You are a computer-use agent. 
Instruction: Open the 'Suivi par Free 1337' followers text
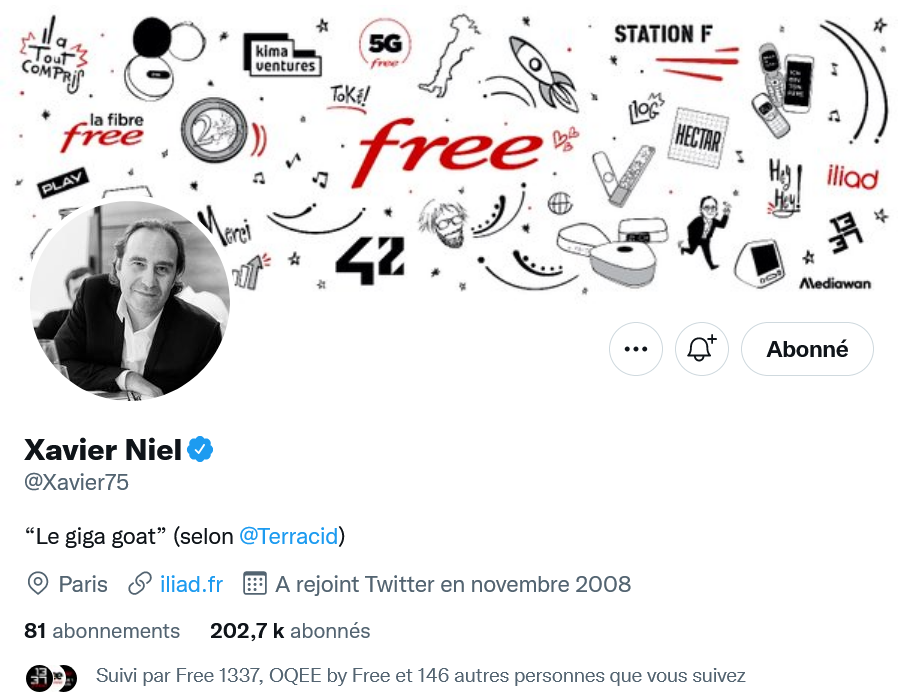(x=420, y=676)
